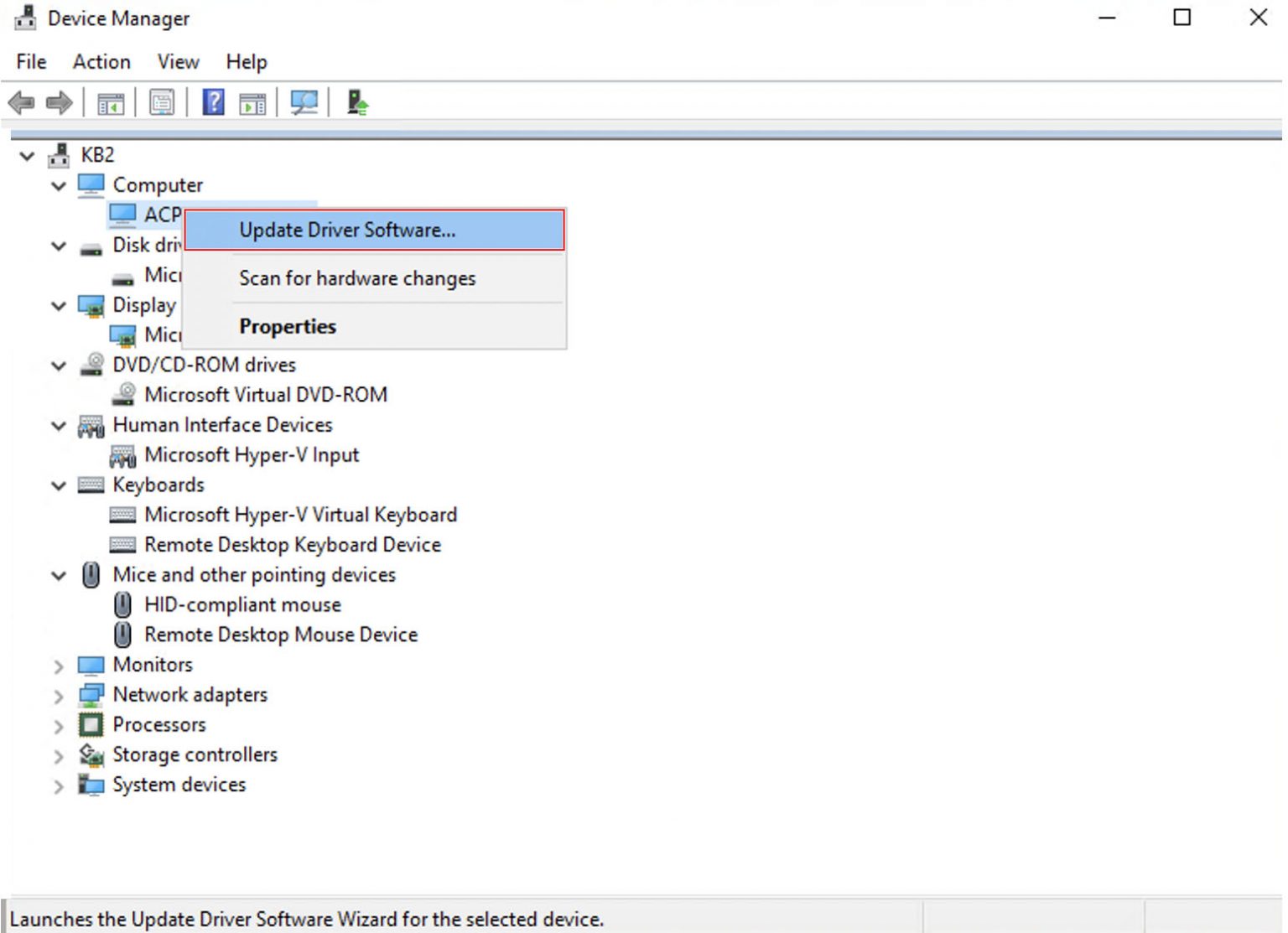Click the Scan for hardware changes toolbar icon
The width and height of the screenshot is (1288, 933).
(304, 102)
